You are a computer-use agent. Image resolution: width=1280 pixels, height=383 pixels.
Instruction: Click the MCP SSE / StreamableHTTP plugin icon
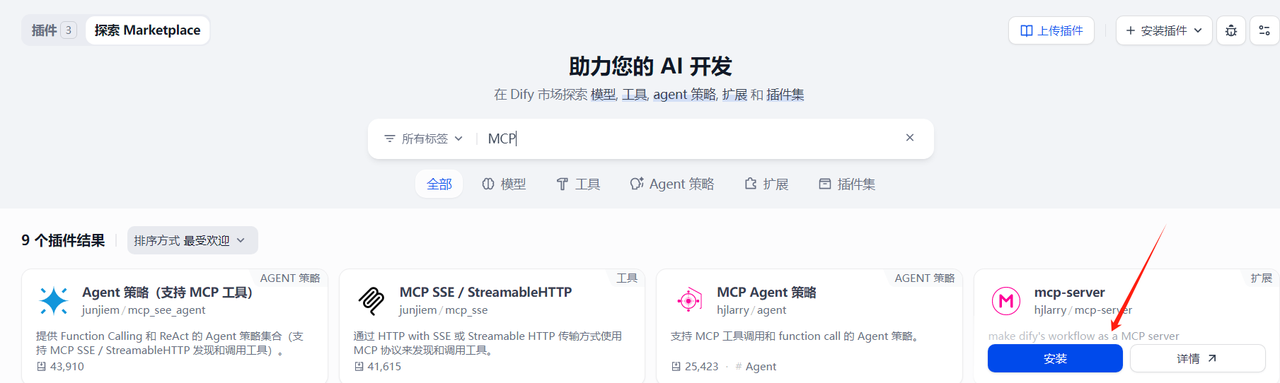371,300
